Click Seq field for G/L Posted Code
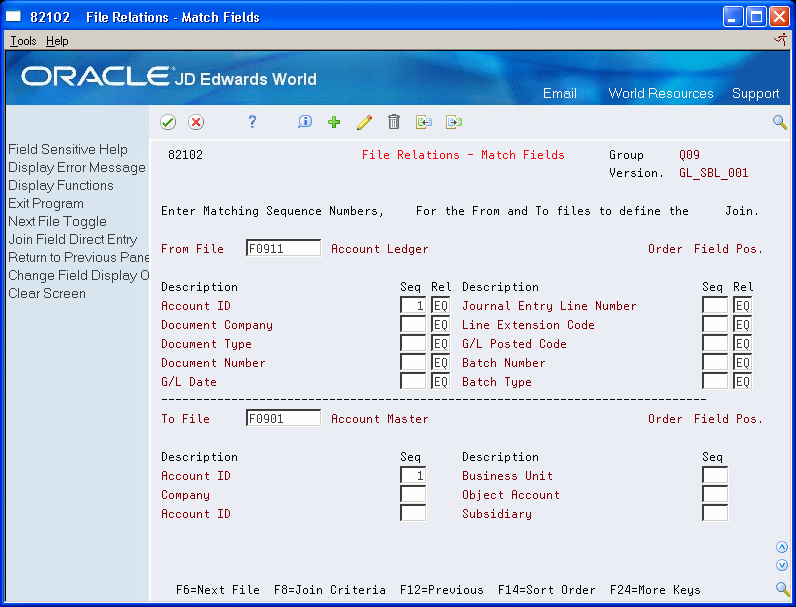 (x=715, y=344)
